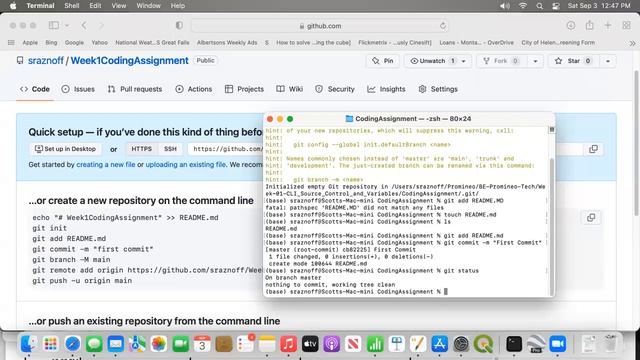640x360 pixels.
Task: Click the volume icon in the menu bar
Action: pyautogui.click(x=505, y=6)
